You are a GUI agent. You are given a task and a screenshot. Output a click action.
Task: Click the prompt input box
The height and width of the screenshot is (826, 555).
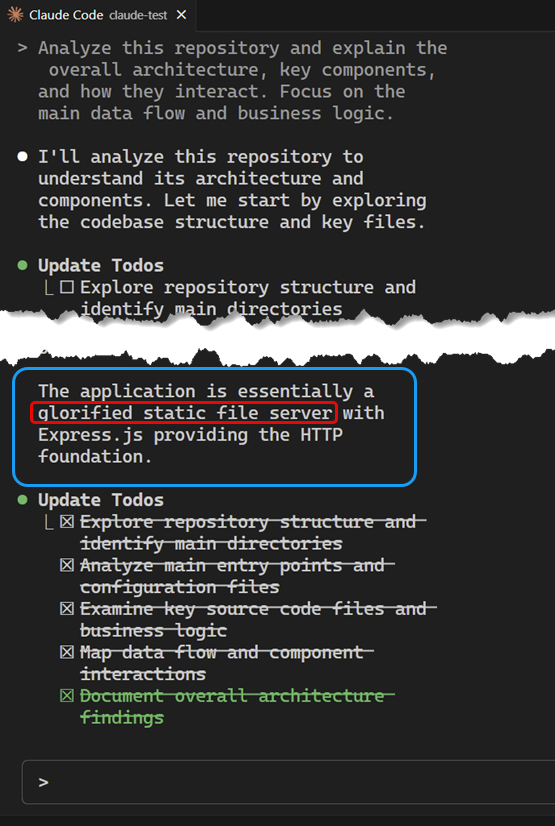288,782
